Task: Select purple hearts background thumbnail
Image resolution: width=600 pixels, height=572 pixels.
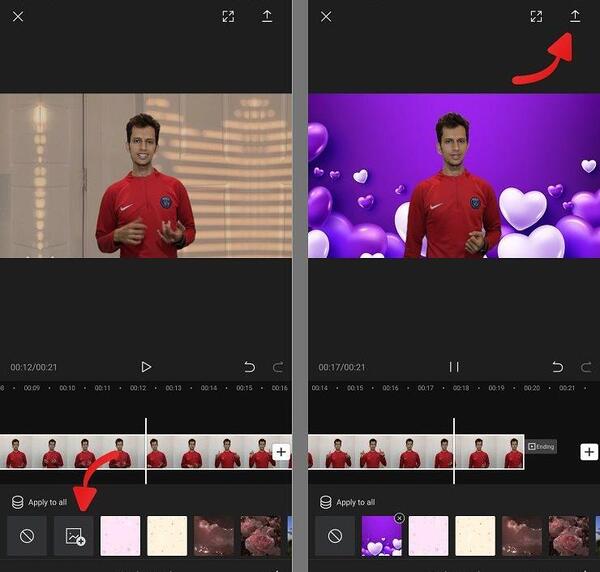Action: coord(382,536)
